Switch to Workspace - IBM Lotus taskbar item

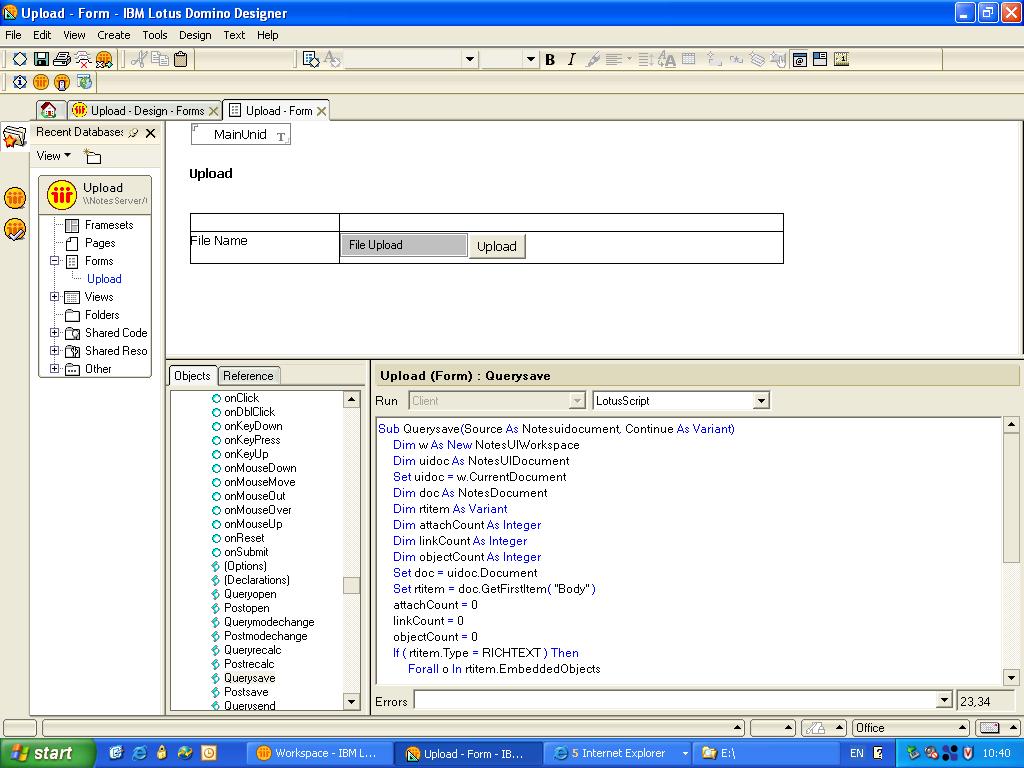[x=318, y=753]
